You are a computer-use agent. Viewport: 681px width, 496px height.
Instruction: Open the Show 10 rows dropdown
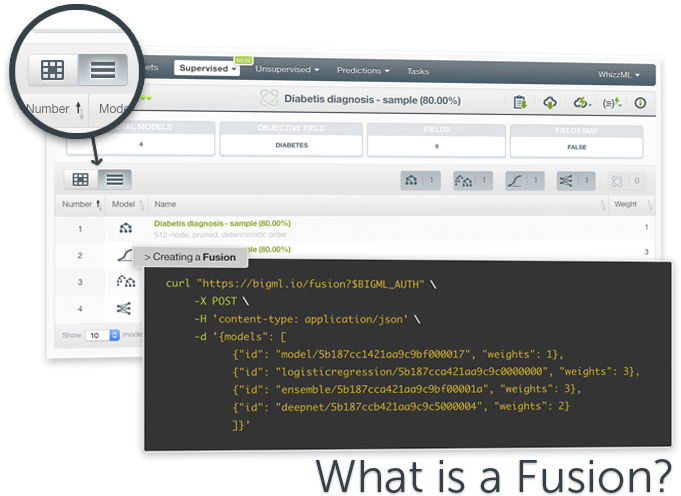[x=102, y=335]
